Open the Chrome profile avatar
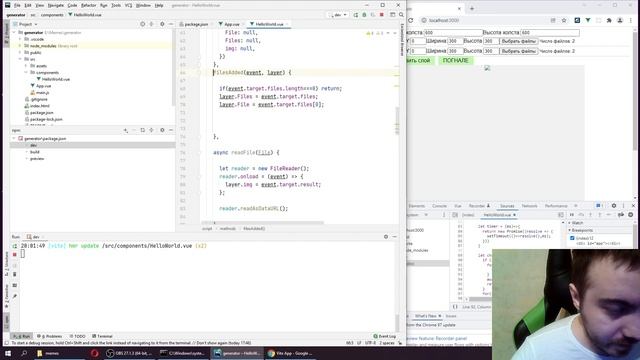Viewport: 640px width, 360px height. (620, 20)
